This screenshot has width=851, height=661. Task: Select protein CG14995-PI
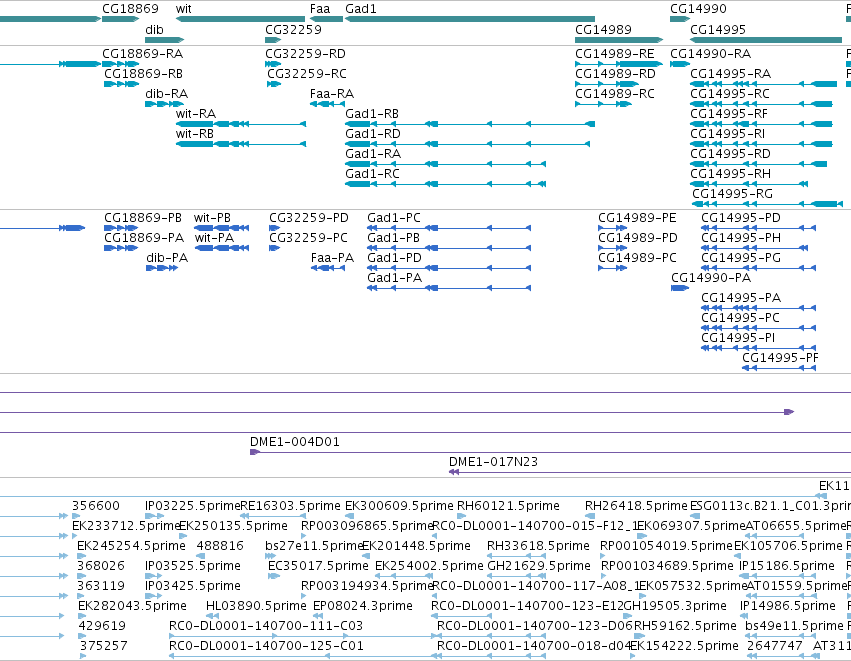(x=738, y=338)
